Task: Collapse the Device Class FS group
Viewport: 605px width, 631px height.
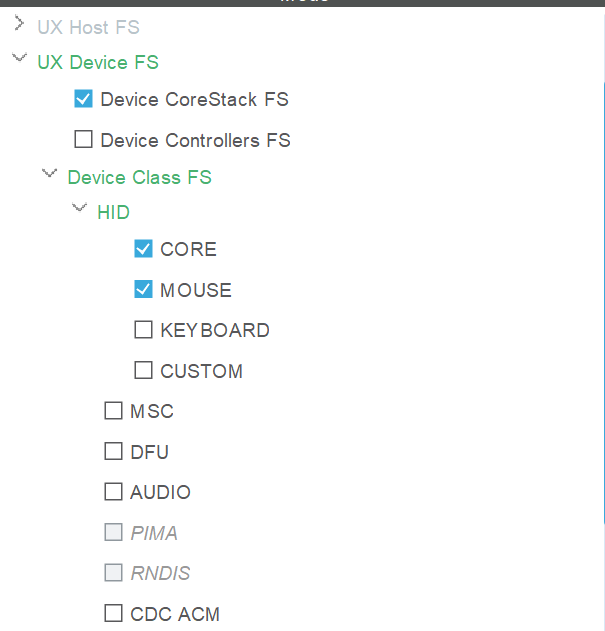Action: 49,175
